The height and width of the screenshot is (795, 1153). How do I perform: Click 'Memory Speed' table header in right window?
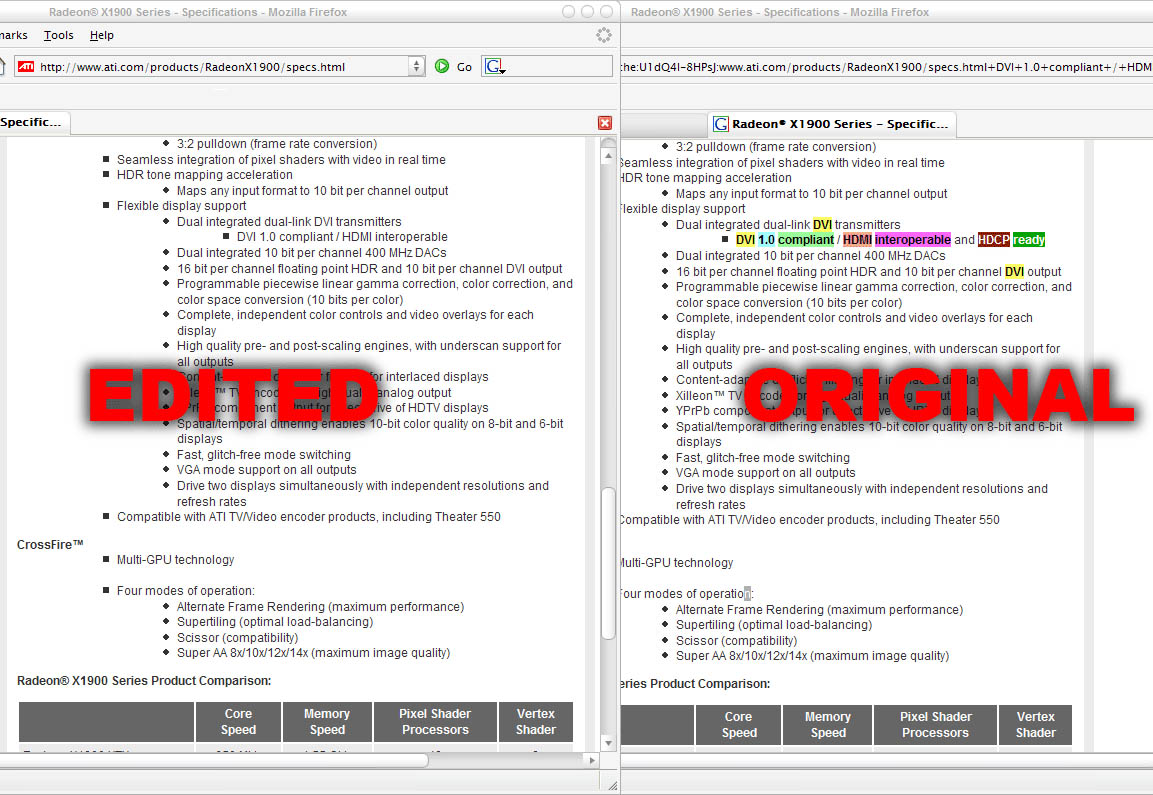828,724
